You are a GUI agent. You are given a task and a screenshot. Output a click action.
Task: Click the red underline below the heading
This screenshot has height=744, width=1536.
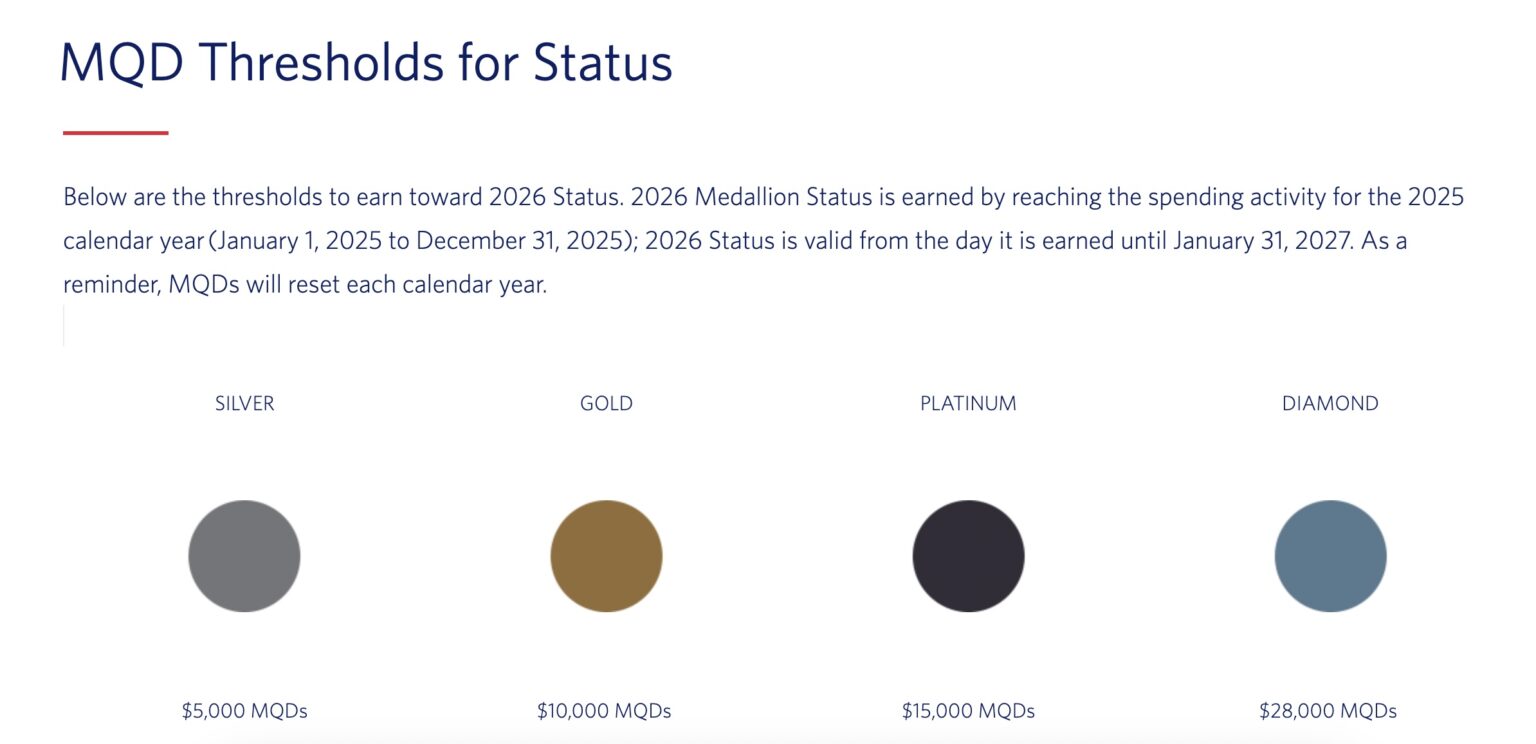[115, 132]
